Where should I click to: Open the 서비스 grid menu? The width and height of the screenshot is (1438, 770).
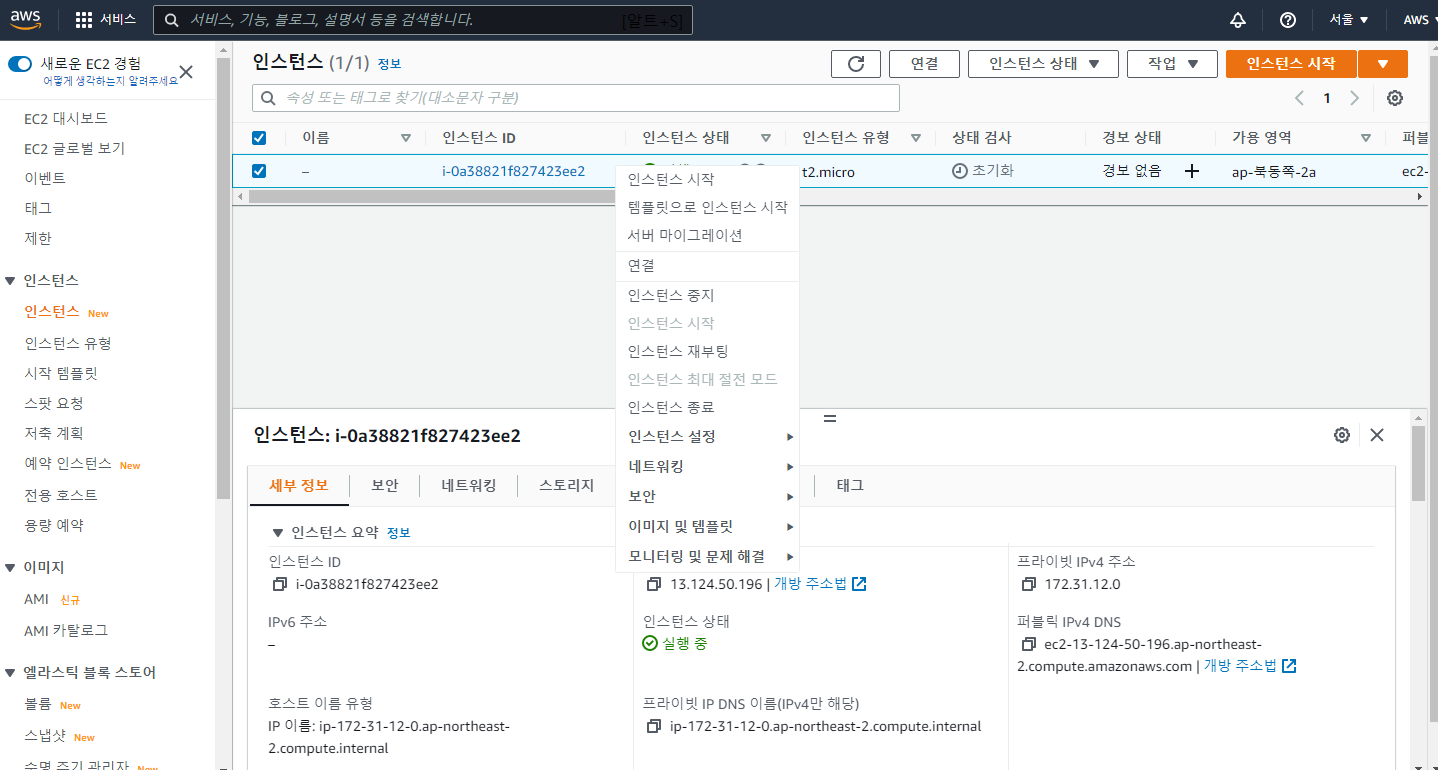click(x=105, y=20)
